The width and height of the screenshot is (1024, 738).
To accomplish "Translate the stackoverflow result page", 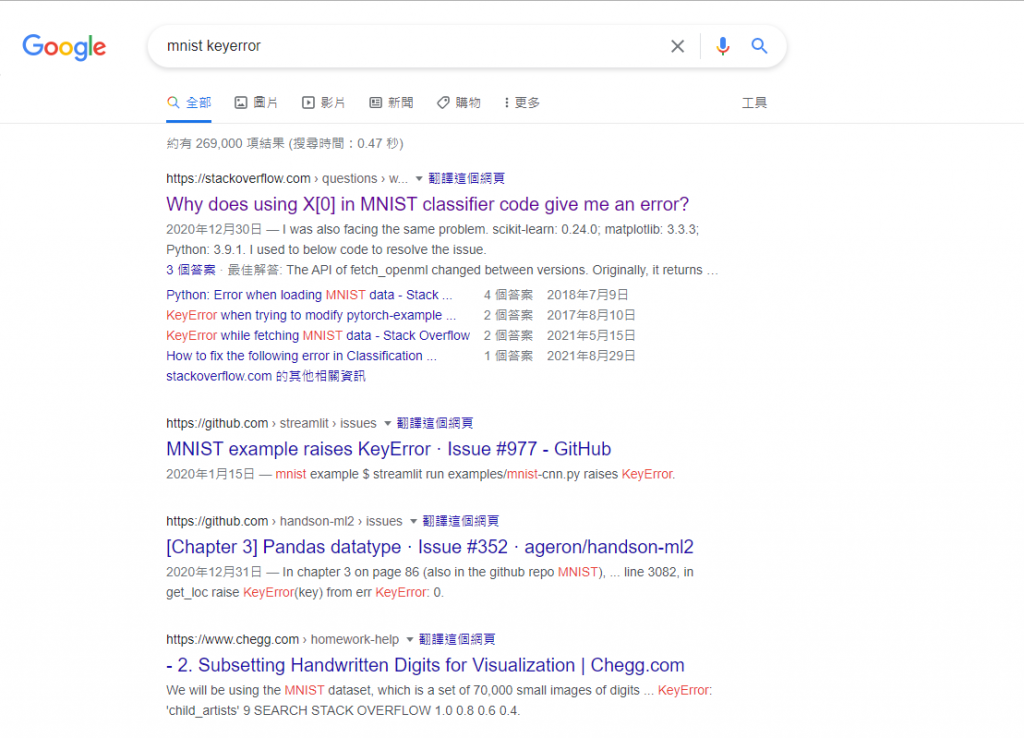I will click(x=466, y=178).
